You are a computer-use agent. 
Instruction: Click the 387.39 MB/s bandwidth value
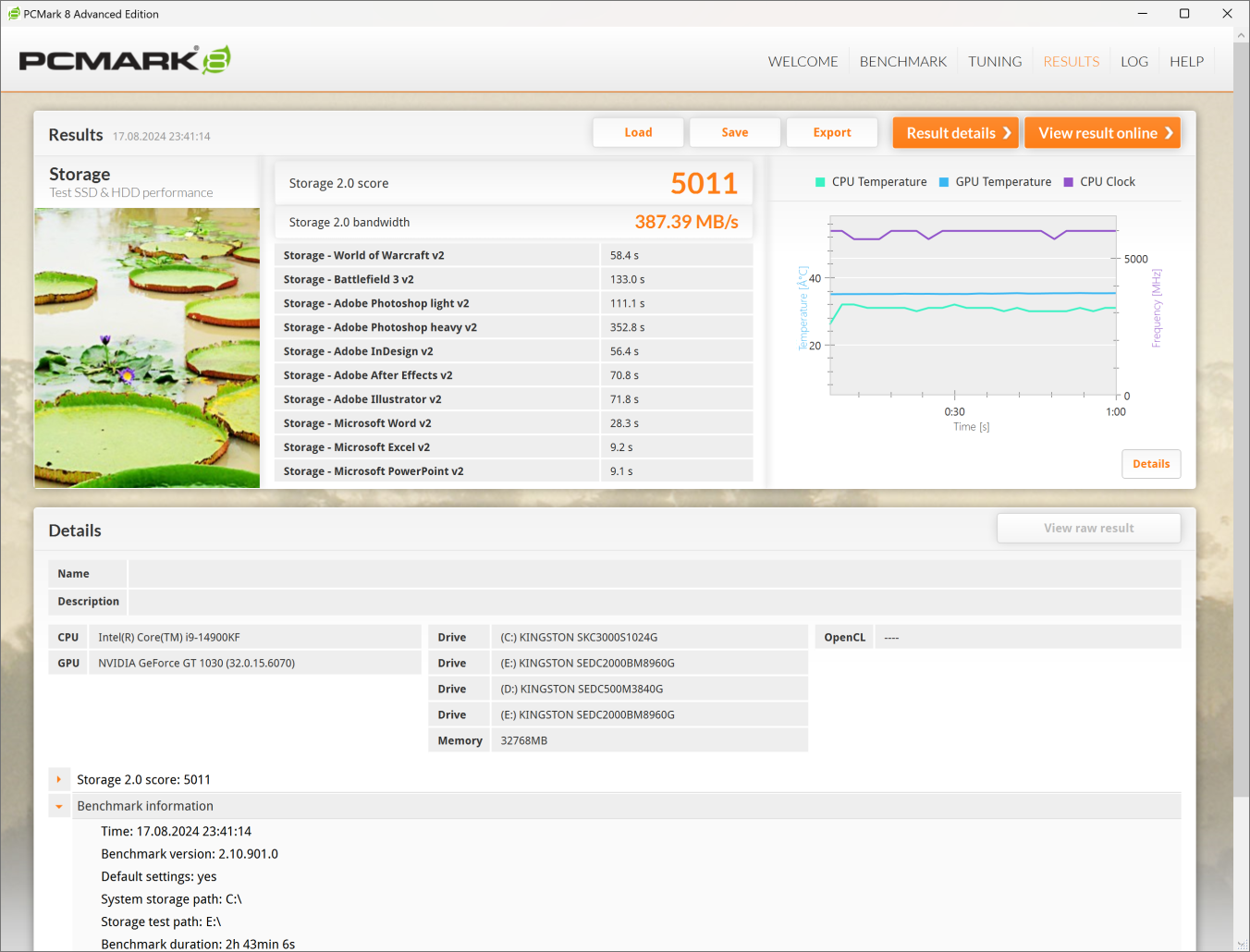(686, 222)
